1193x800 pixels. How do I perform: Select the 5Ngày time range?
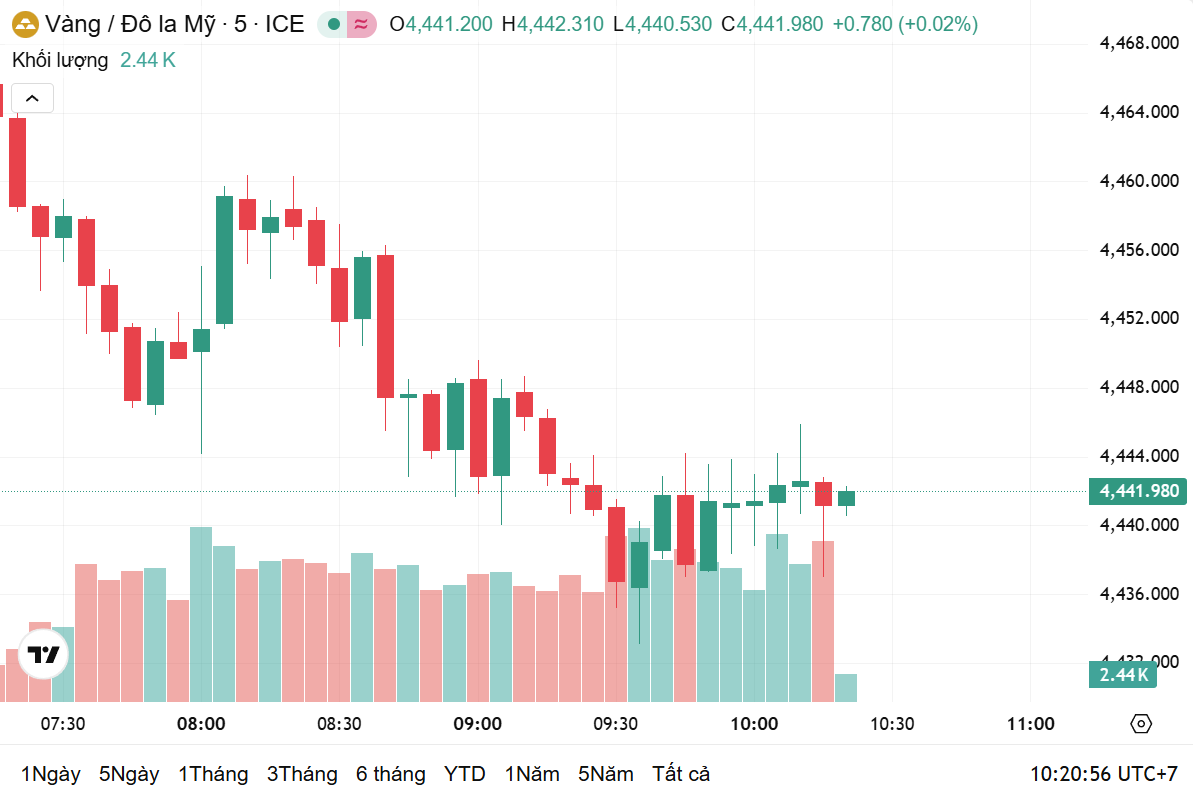pos(129,774)
